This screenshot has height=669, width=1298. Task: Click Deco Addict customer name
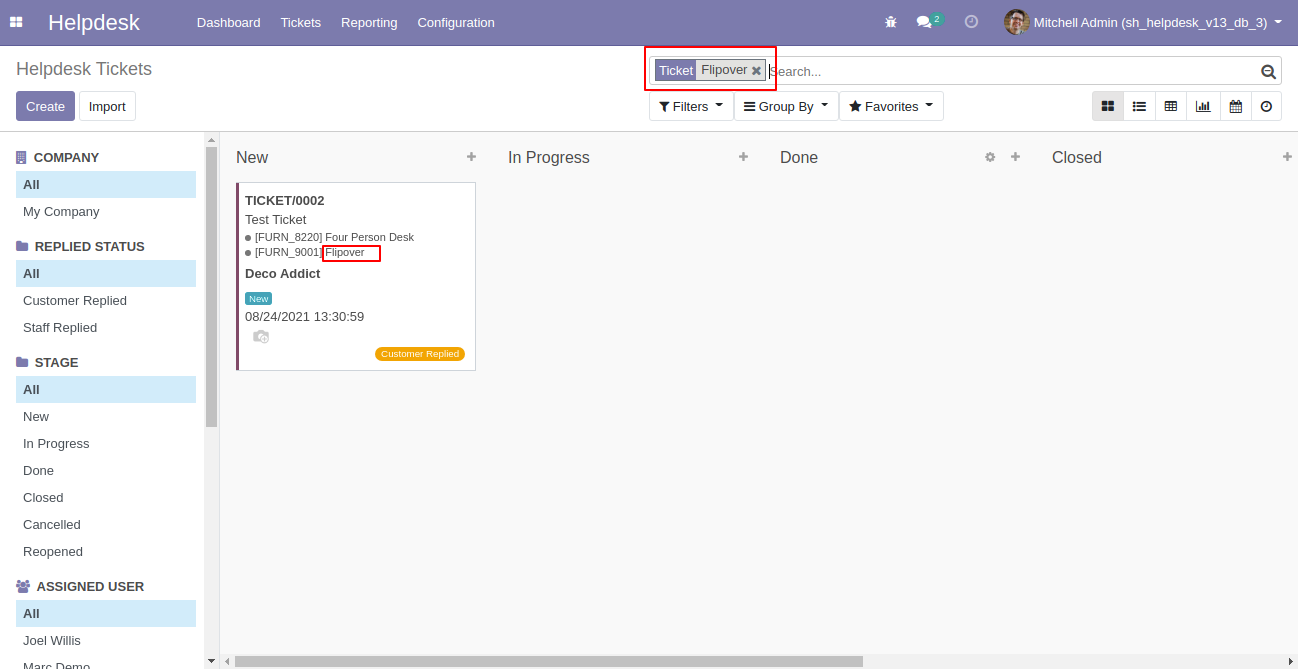coord(283,273)
